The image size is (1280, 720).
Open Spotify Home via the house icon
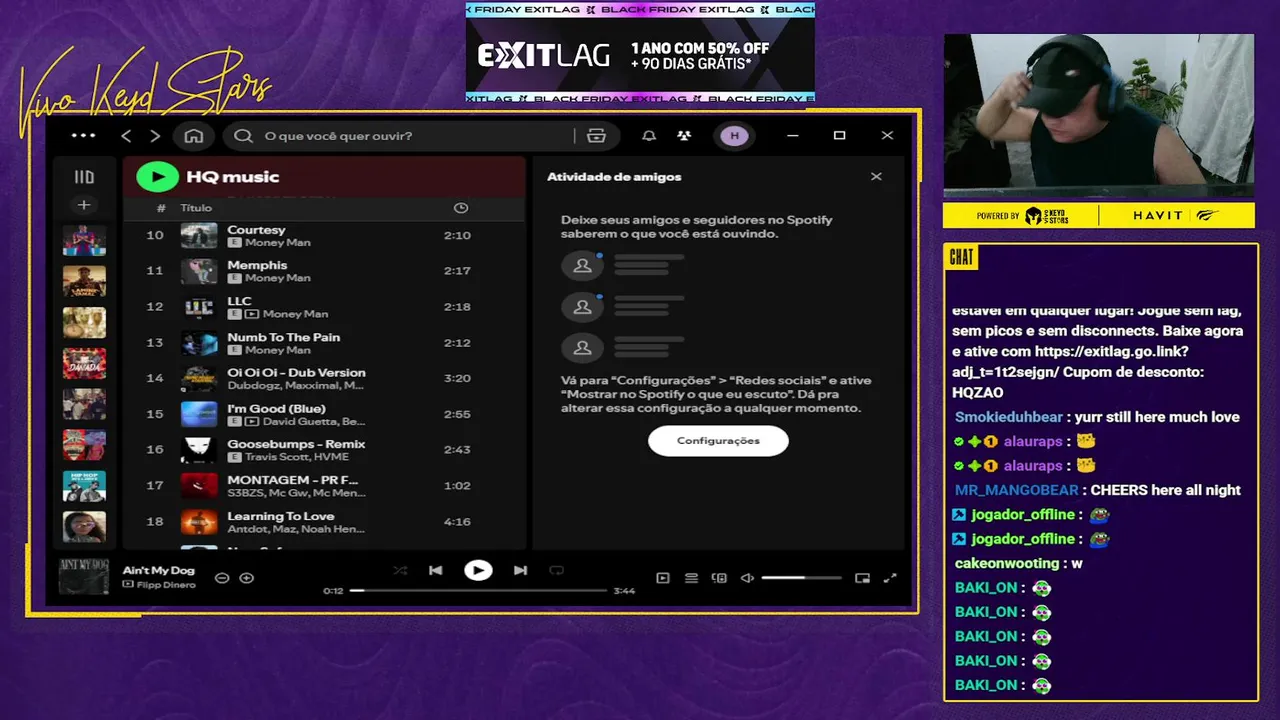[x=194, y=136]
